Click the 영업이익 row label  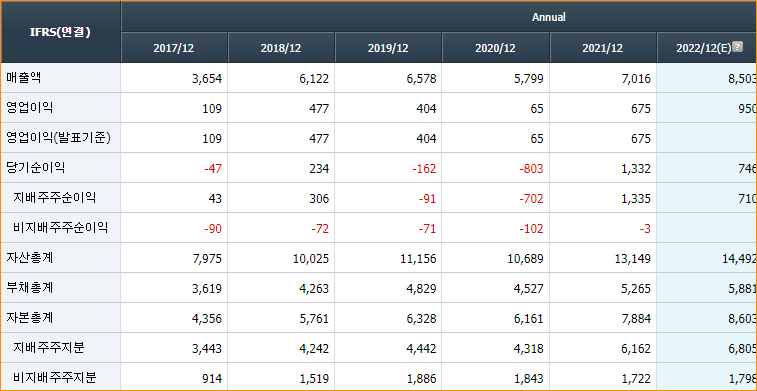[29, 108]
